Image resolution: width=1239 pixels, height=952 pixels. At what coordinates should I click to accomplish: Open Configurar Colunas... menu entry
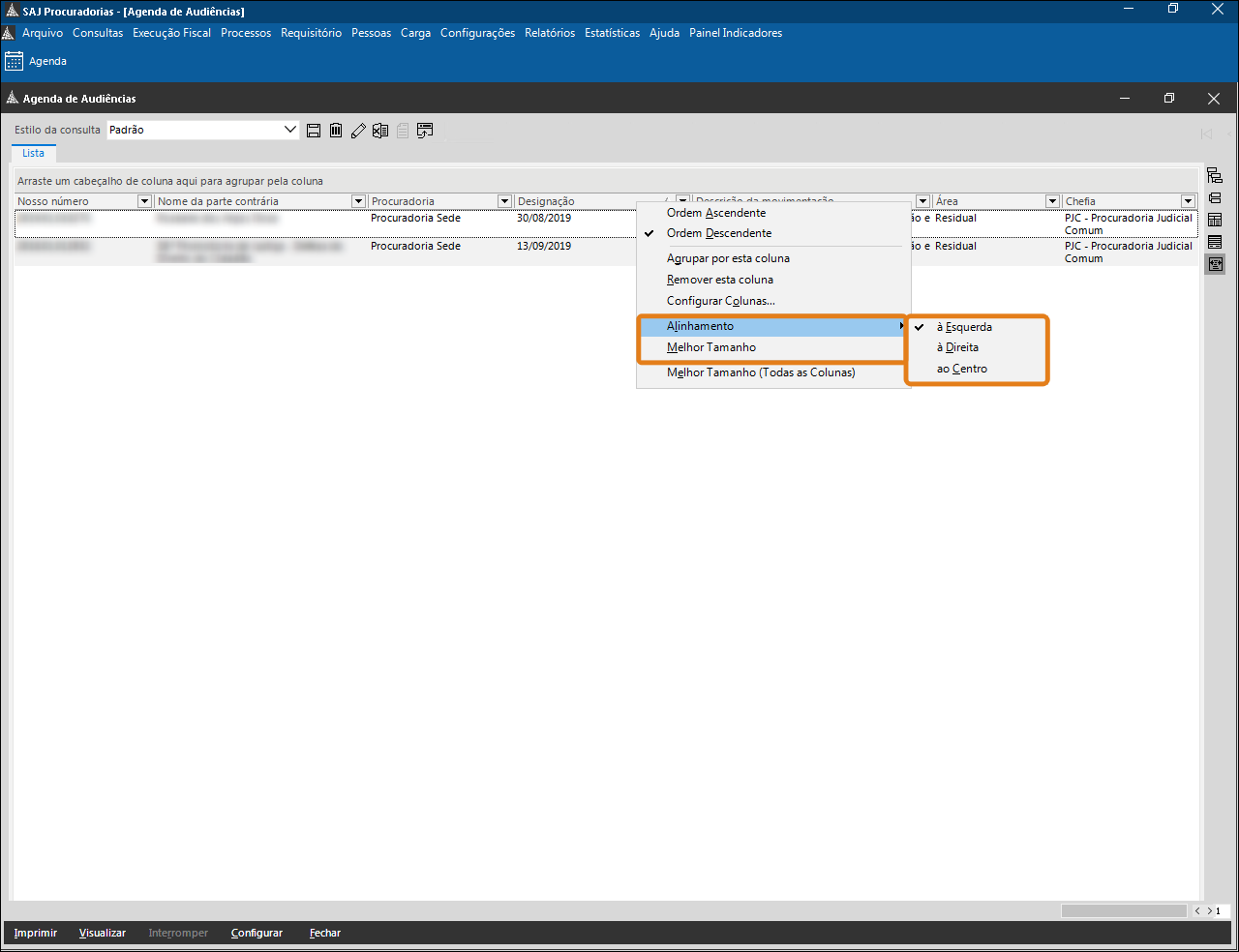tap(721, 301)
